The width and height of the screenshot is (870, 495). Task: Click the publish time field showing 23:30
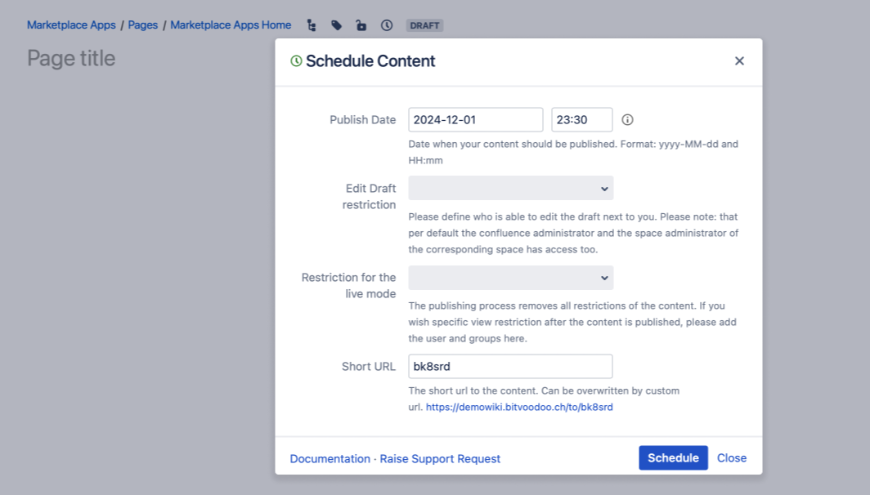tap(581, 120)
